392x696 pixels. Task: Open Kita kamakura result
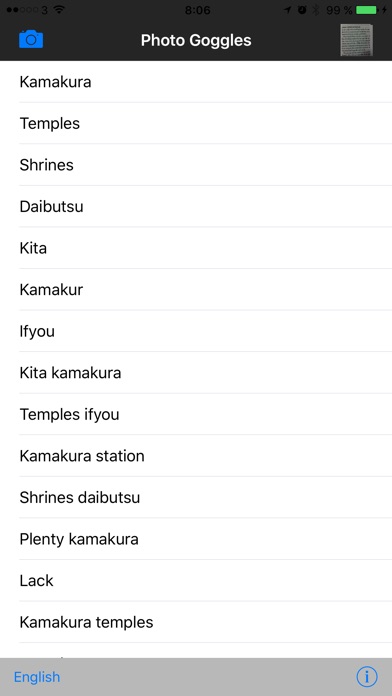196,372
